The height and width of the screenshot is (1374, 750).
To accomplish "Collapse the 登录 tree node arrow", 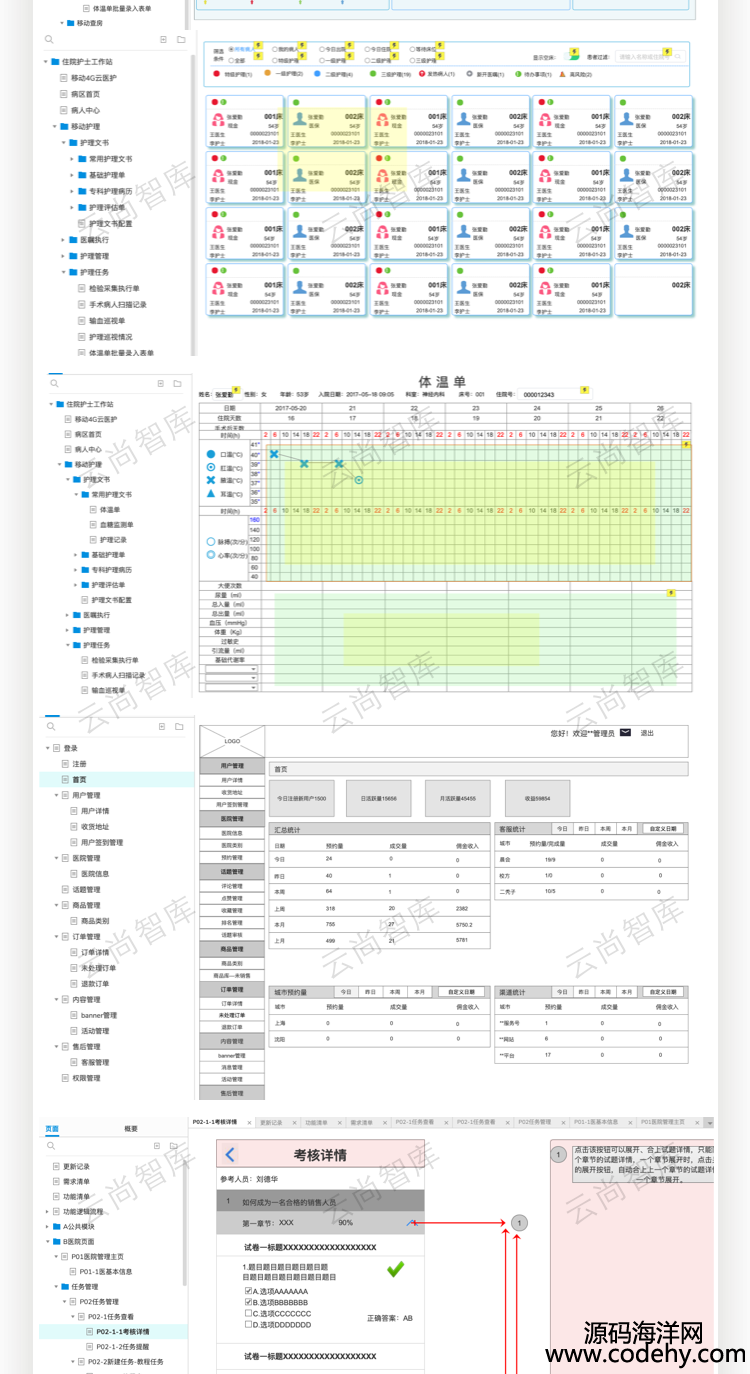I will point(47,748).
